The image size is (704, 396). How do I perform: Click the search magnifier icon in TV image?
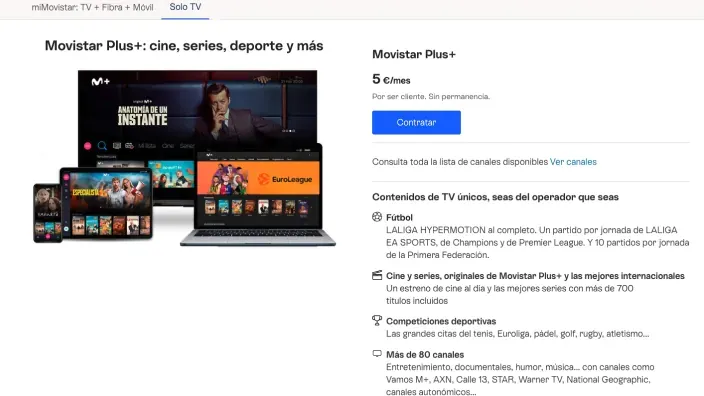pyautogui.click(x=102, y=145)
